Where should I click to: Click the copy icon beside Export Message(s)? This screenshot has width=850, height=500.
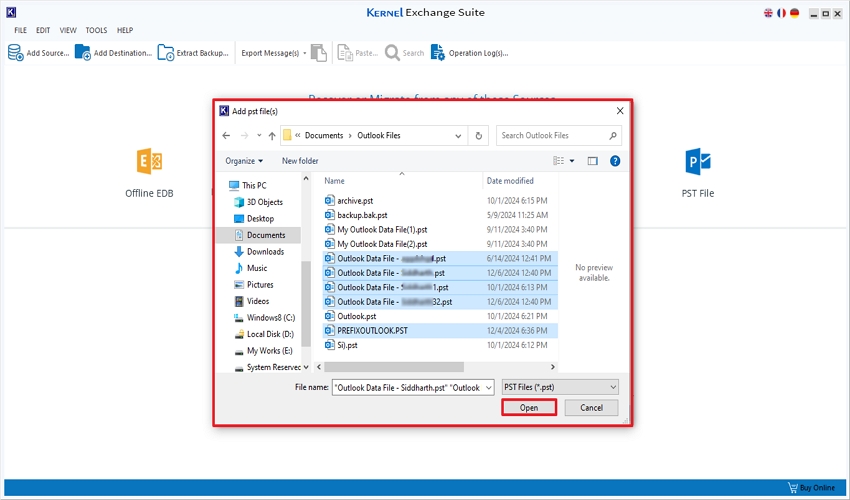pyautogui.click(x=319, y=53)
